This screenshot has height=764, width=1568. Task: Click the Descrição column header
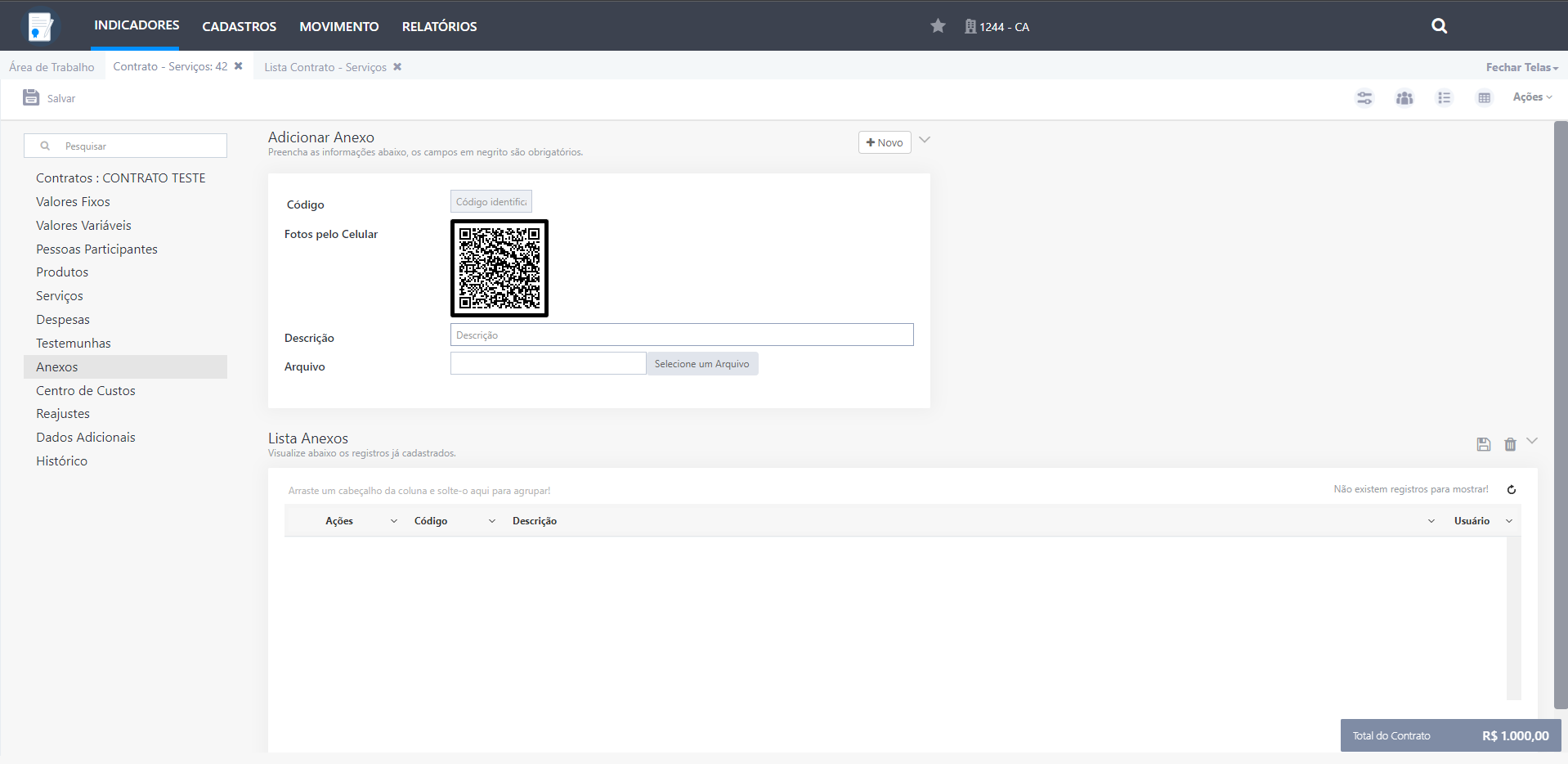tap(535, 521)
